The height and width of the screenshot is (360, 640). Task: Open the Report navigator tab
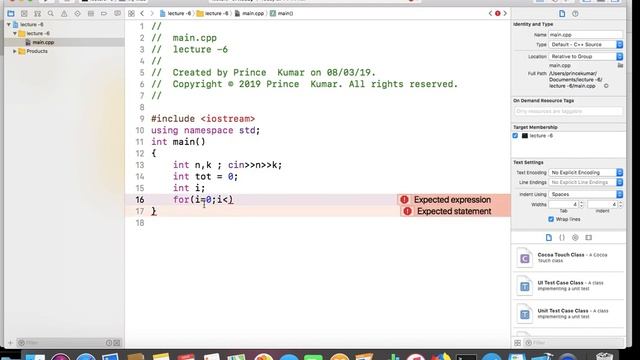tap(118, 13)
